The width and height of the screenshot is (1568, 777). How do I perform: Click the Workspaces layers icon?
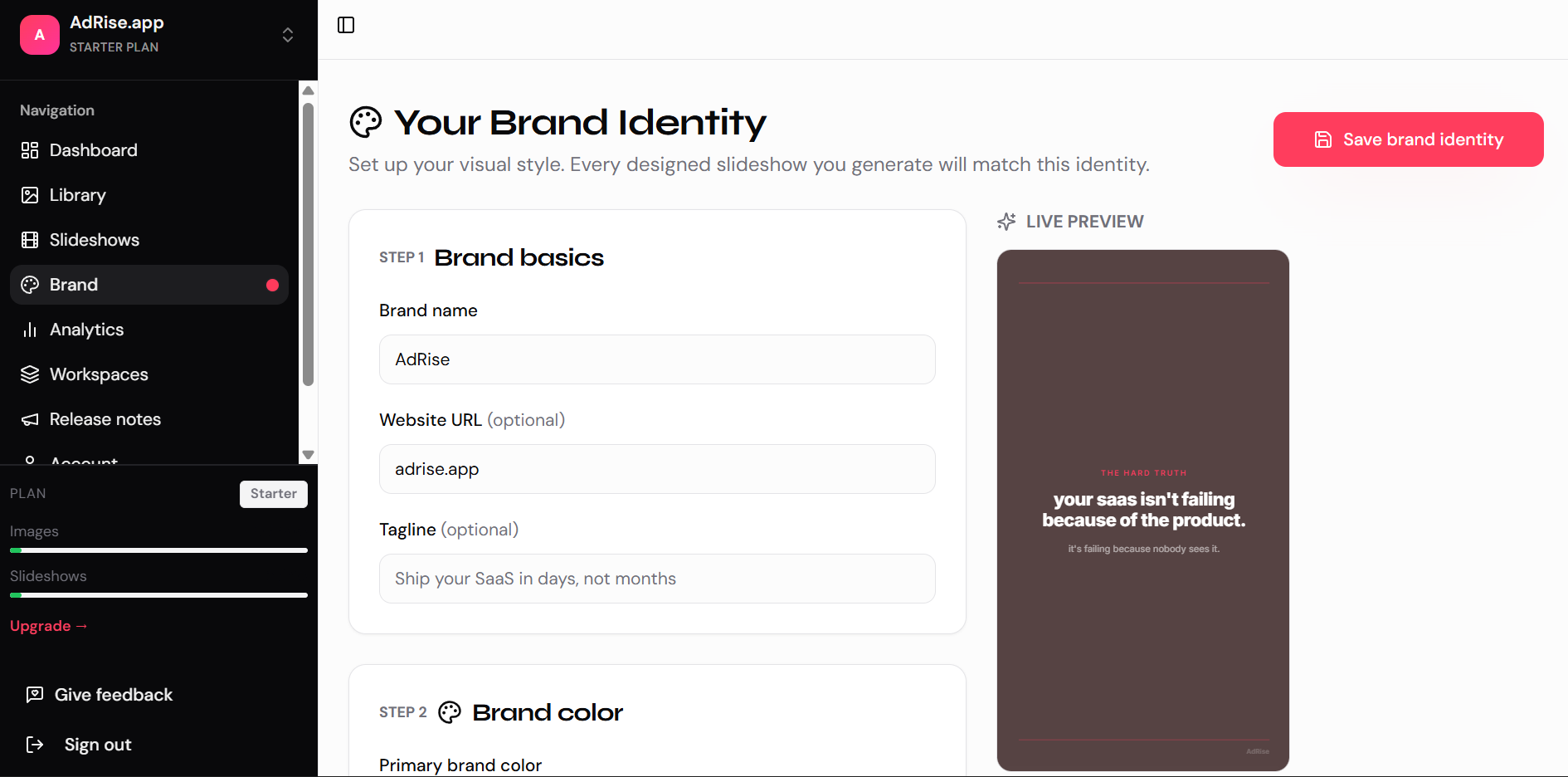point(30,374)
